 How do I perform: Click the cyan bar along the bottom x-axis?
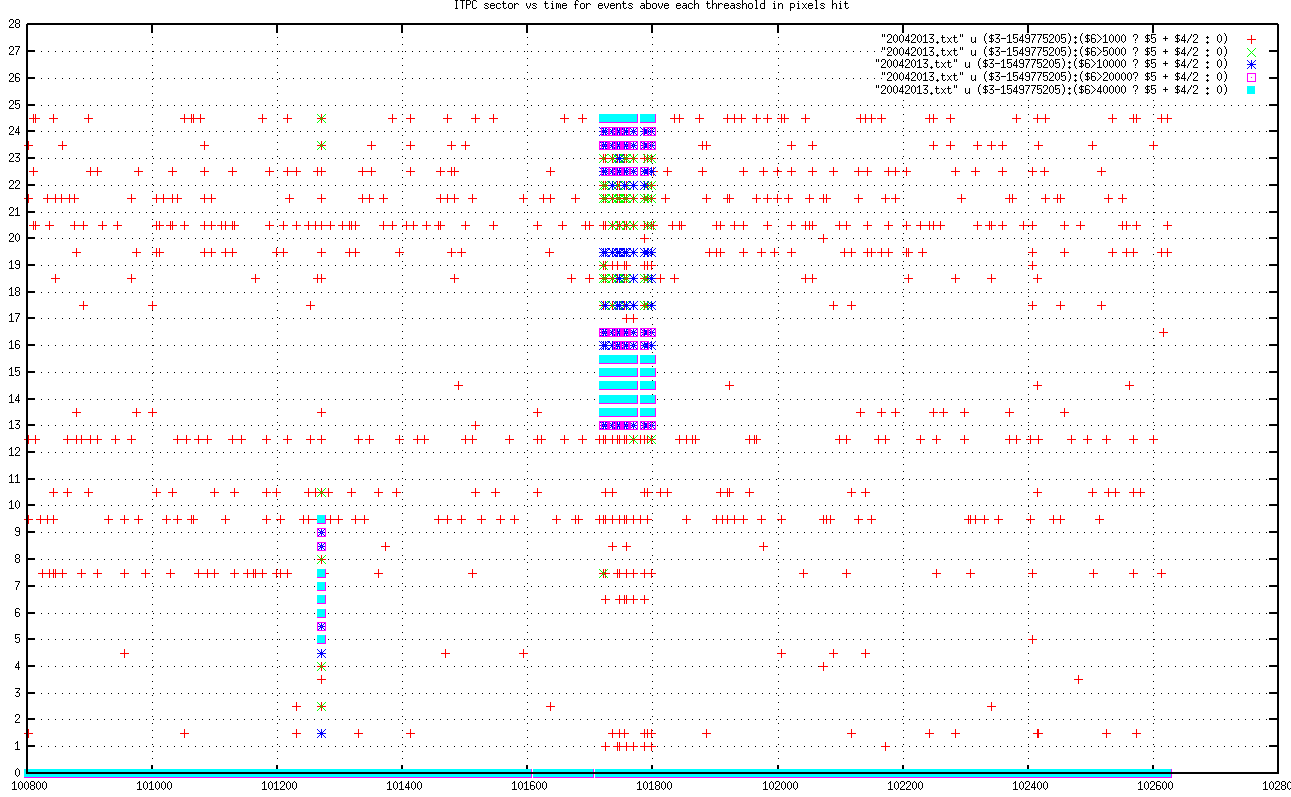[x=599, y=772]
